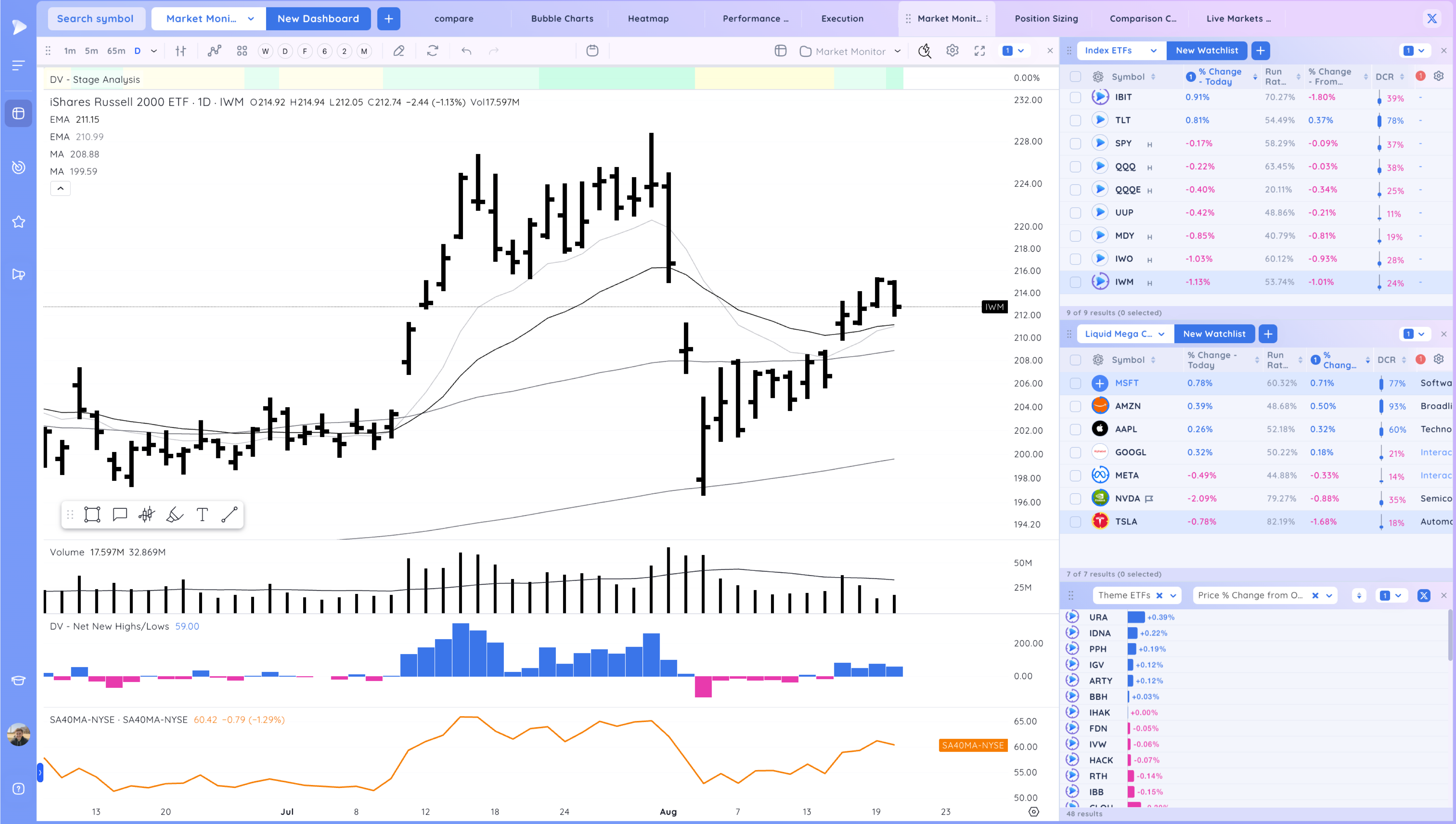This screenshot has width=1456, height=824.
Task: Collapse the indicator legend chevron
Action: click(x=60, y=189)
